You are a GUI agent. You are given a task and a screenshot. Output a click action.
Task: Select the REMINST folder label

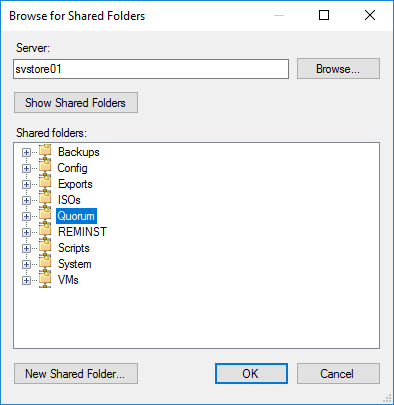(x=82, y=232)
